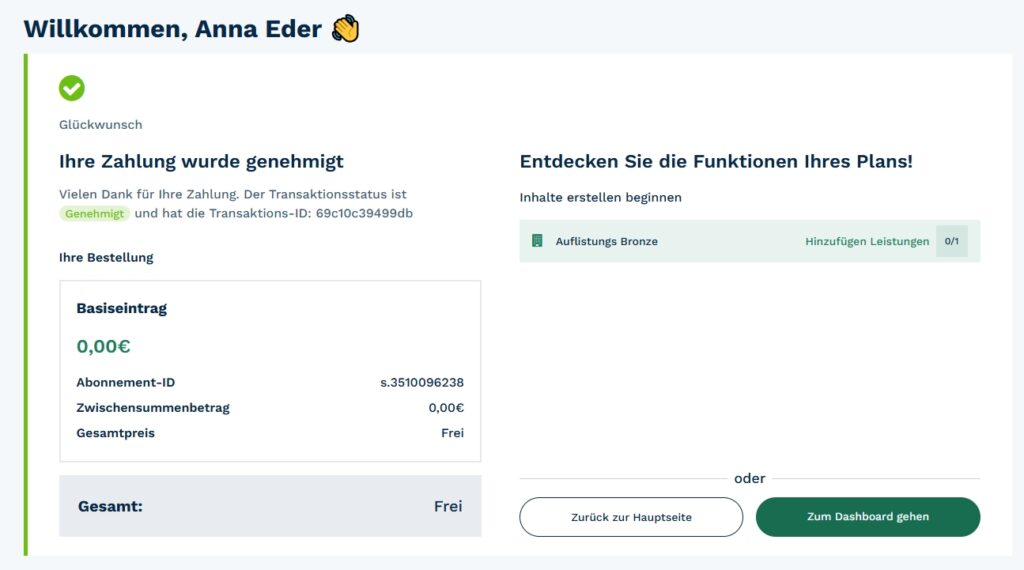Go to dashboard via Zum Dashboard gehen
1024x570 pixels.
[867, 517]
